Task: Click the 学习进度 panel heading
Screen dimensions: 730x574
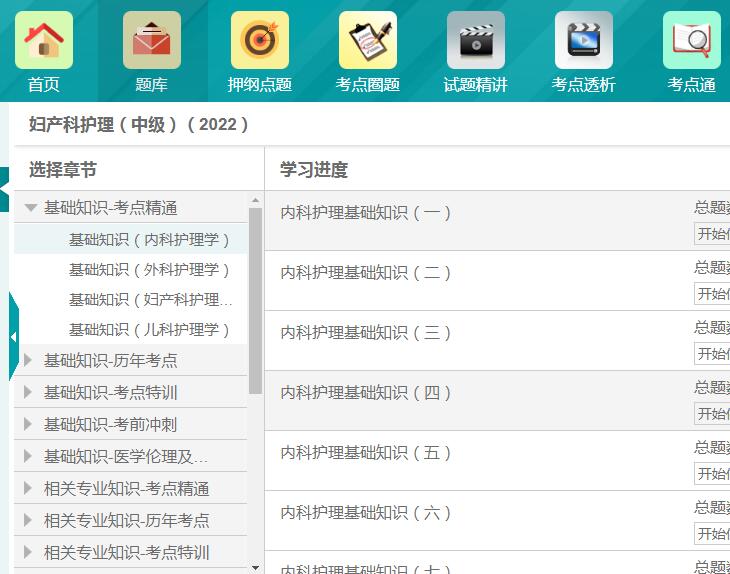Action: [x=314, y=169]
